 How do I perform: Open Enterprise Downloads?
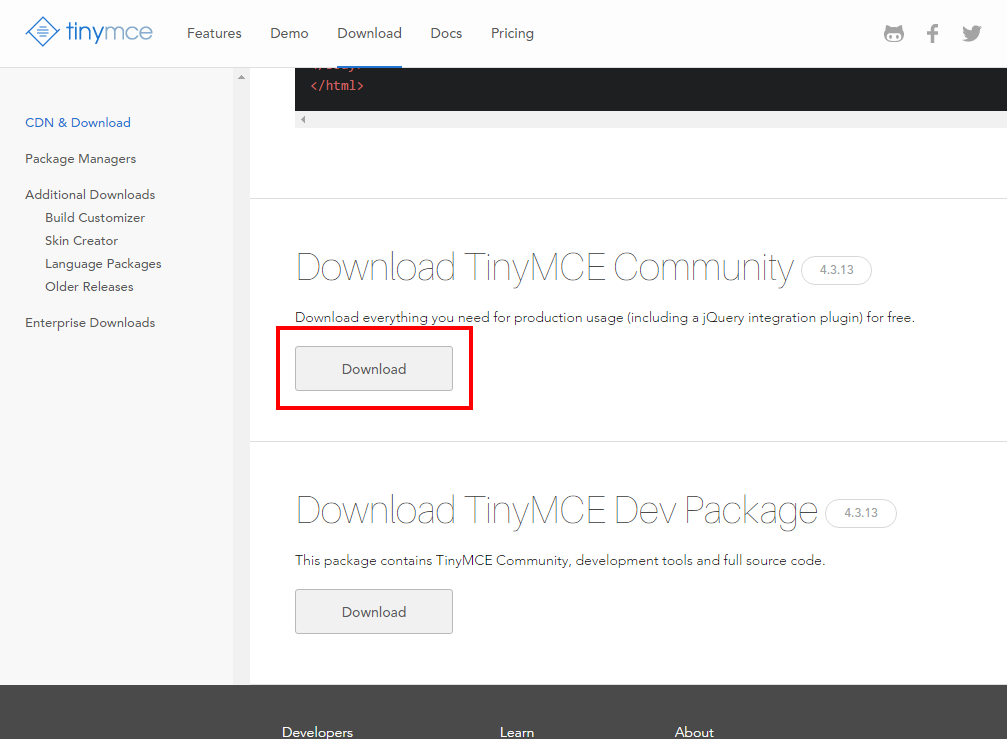pos(90,322)
